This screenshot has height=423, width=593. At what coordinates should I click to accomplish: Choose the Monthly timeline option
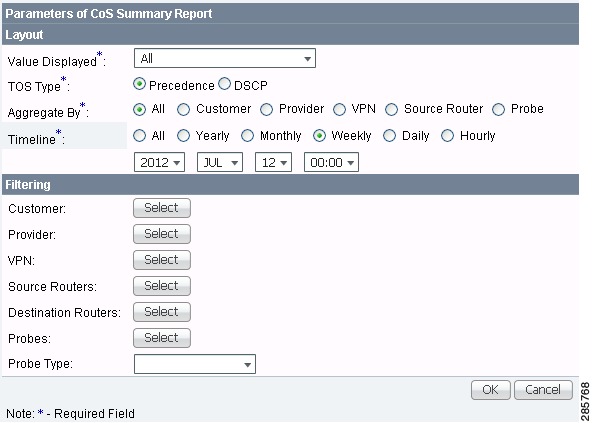[247, 136]
